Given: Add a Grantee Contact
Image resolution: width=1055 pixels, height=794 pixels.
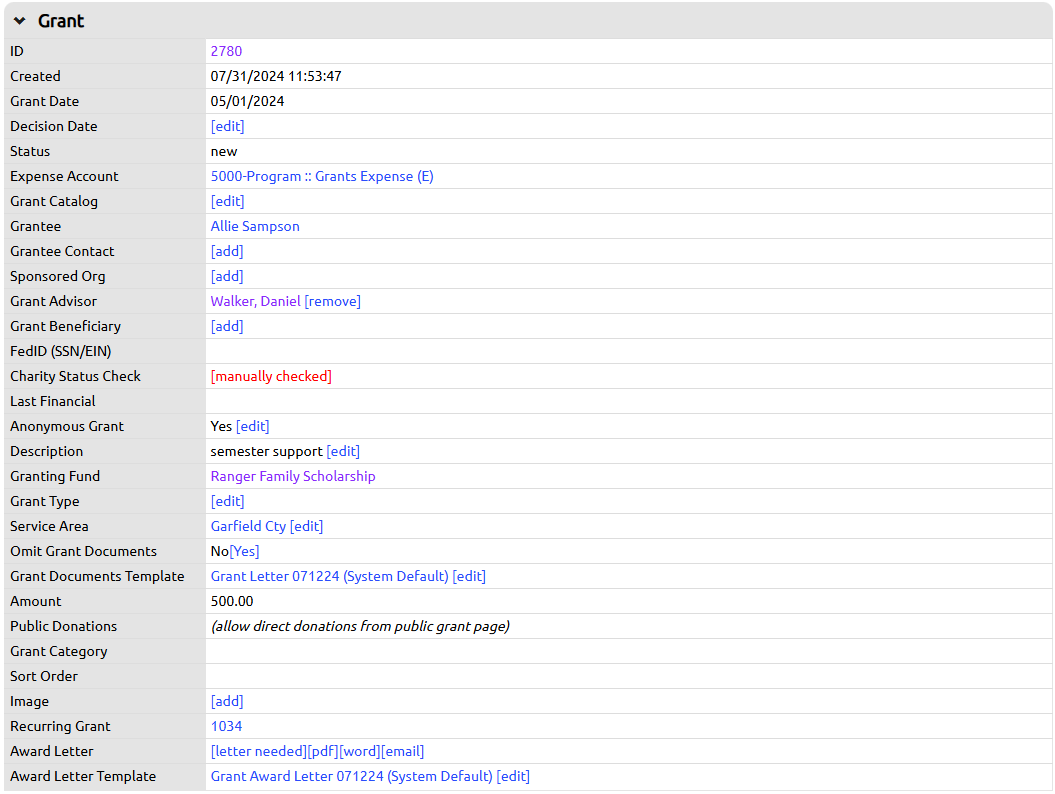Looking at the screenshot, I should [x=227, y=251].
